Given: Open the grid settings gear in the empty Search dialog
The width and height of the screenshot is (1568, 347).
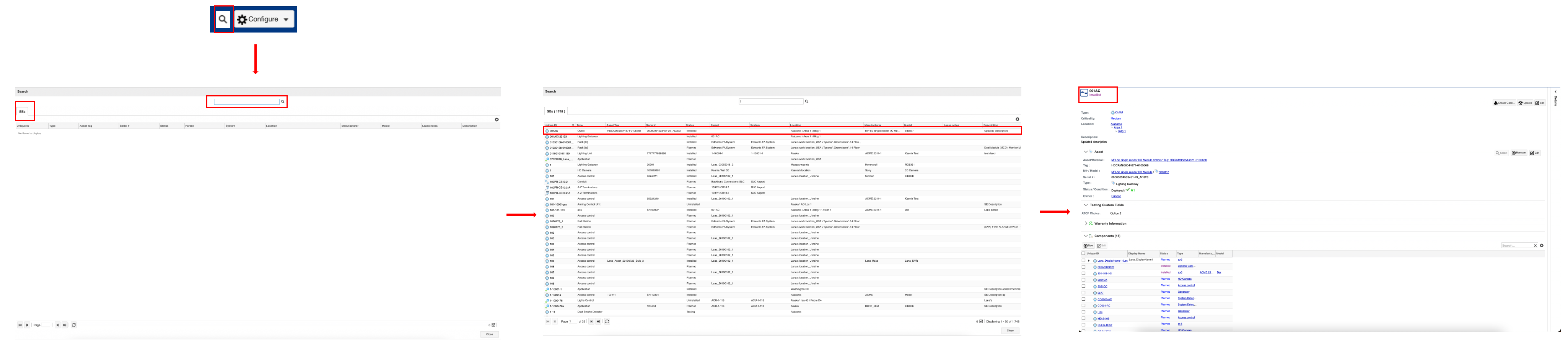Looking at the screenshot, I should [497, 119].
